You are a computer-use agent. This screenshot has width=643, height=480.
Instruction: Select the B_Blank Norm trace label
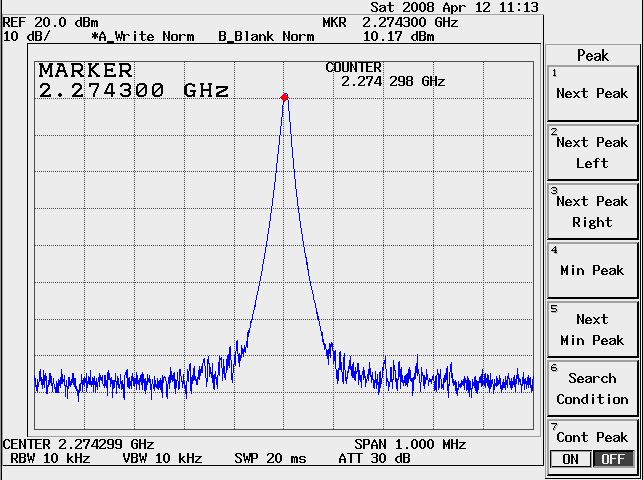click(266, 36)
